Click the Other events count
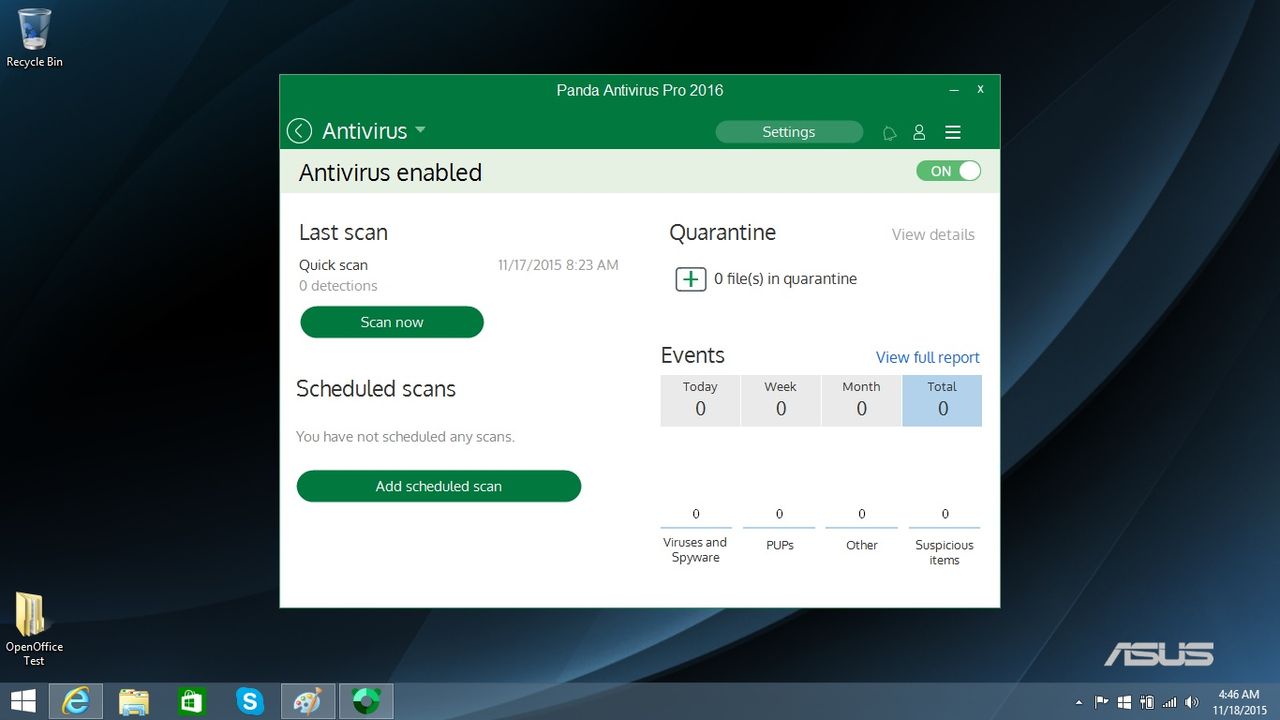Image resolution: width=1280 pixels, height=720 pixels. (x=862, y=514)
